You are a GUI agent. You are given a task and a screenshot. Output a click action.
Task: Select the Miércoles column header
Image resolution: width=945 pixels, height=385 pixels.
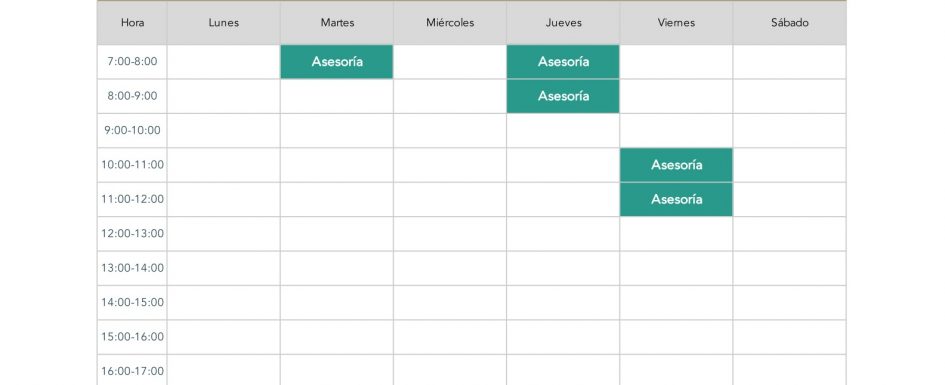click(x=450, y=23)
